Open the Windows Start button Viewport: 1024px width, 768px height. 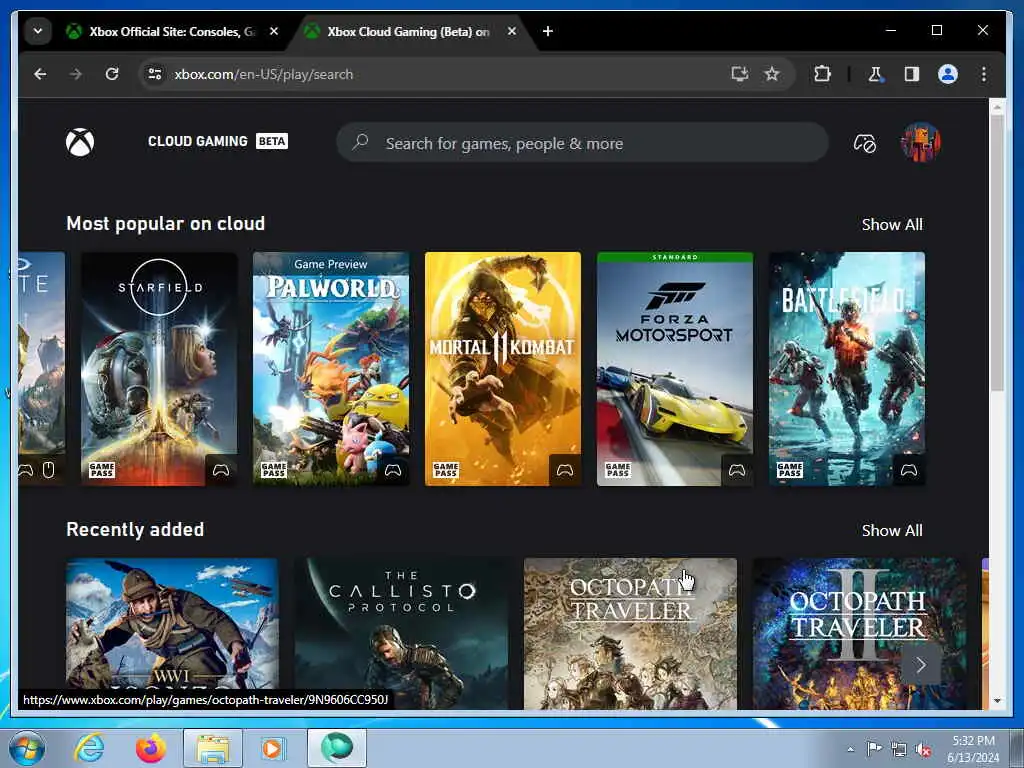click(27, 748)
